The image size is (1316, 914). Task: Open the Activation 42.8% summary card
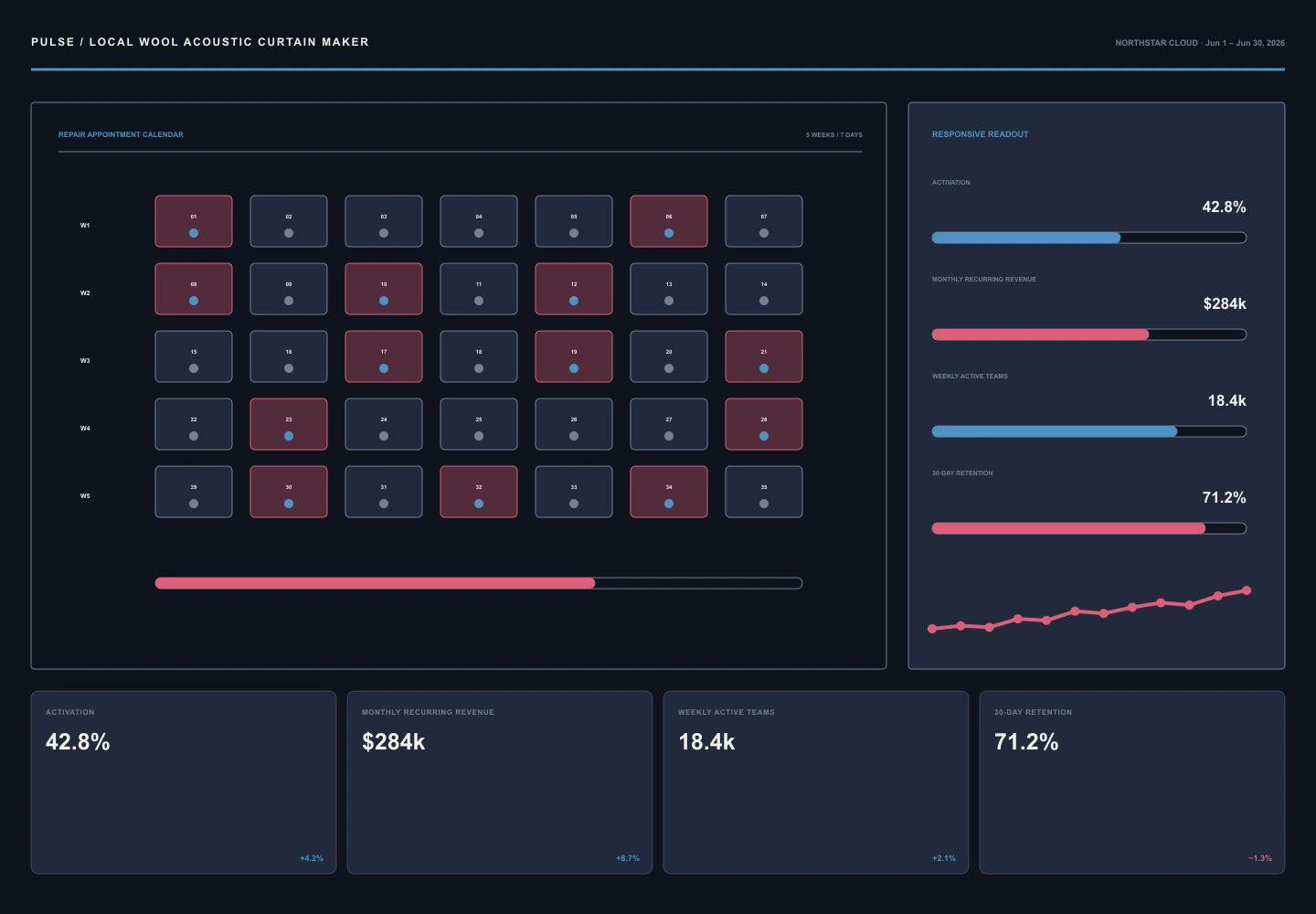pyautogui.click(x=184, y=782)
